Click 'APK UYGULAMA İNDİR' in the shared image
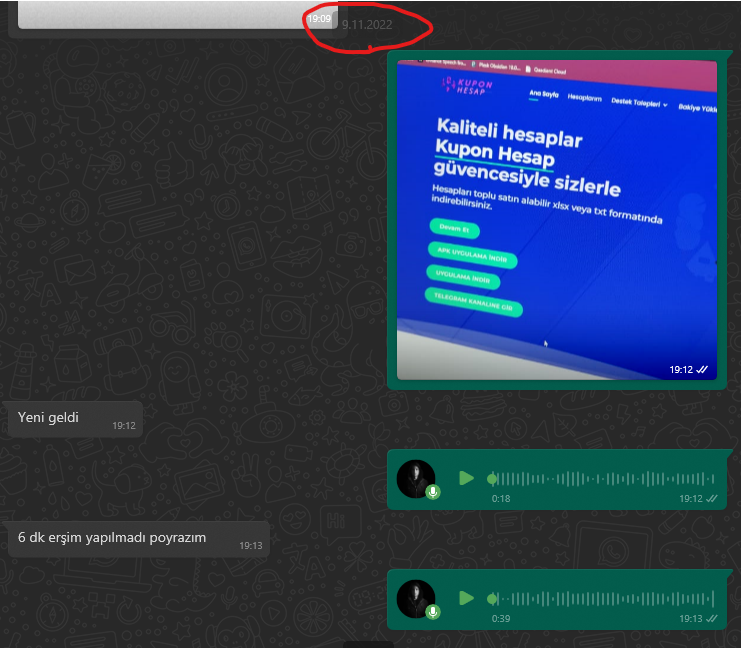 click(472, 255)
